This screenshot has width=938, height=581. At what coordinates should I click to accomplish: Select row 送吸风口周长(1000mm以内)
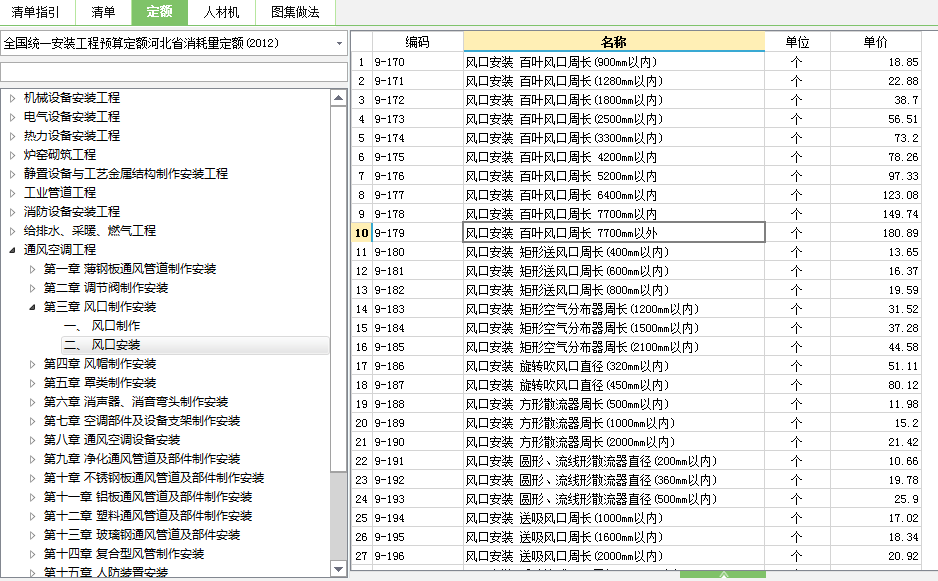[x=614, y=518]
